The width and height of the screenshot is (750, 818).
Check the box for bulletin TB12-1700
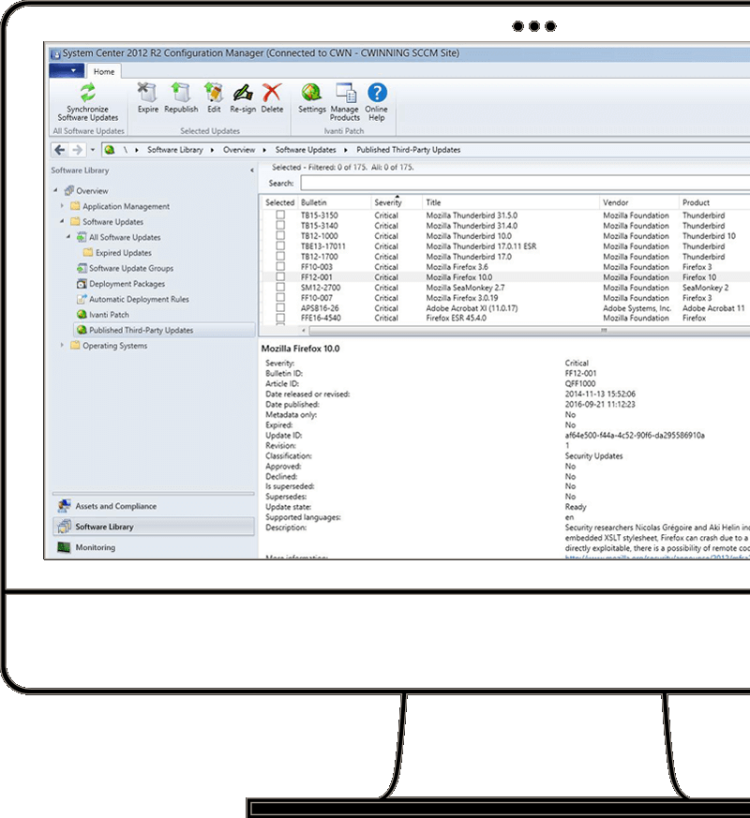point(281,256)
